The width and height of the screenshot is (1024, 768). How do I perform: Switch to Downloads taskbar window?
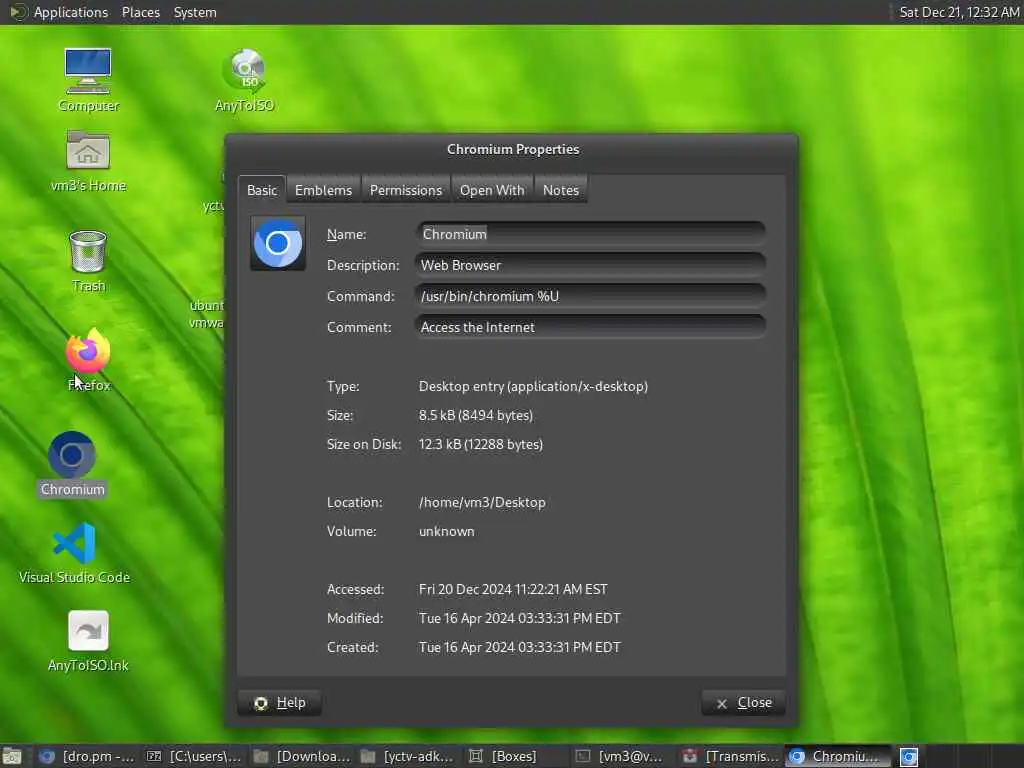(x=302, y=756)
